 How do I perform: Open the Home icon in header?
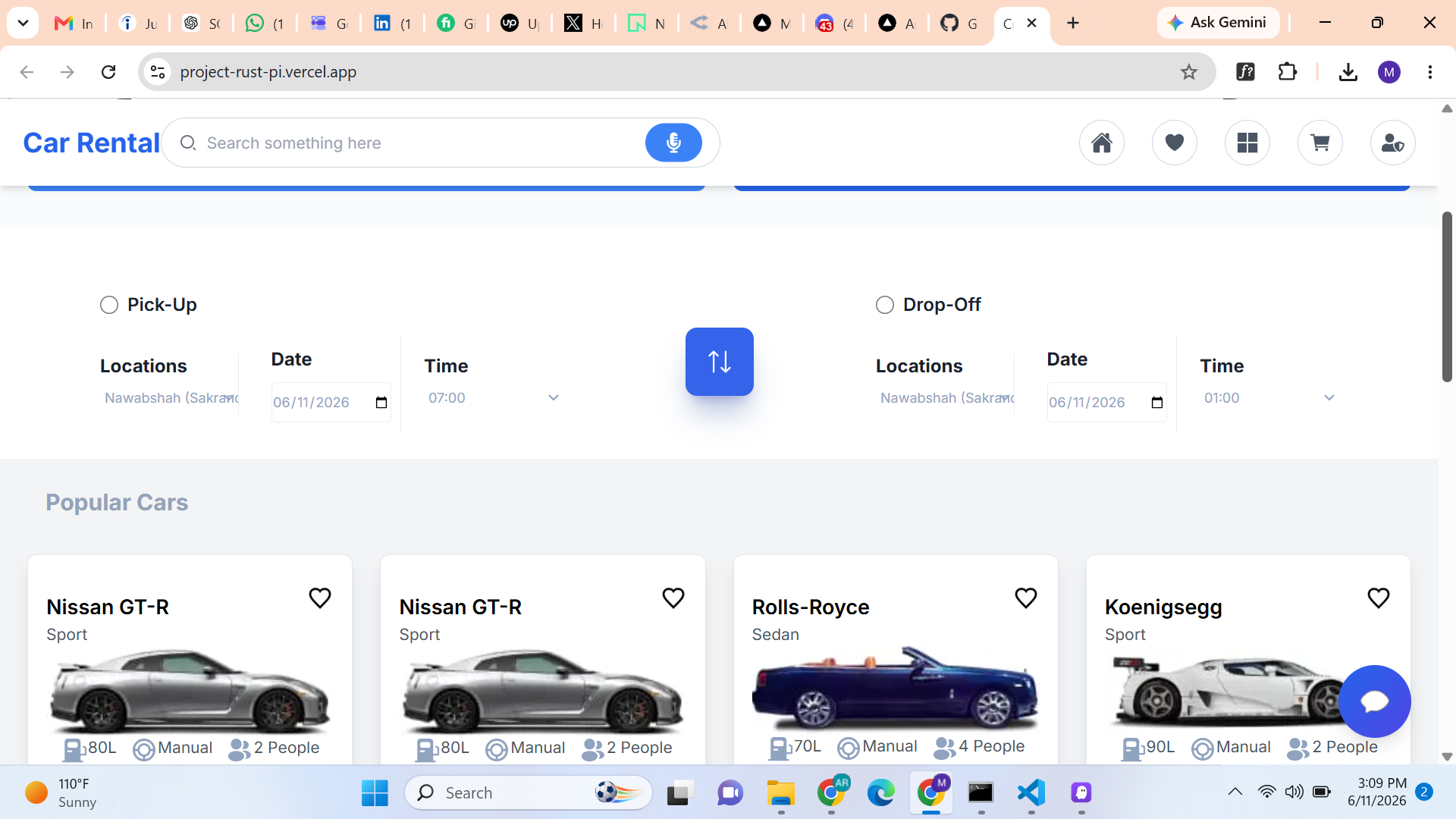pos(1102,143)
